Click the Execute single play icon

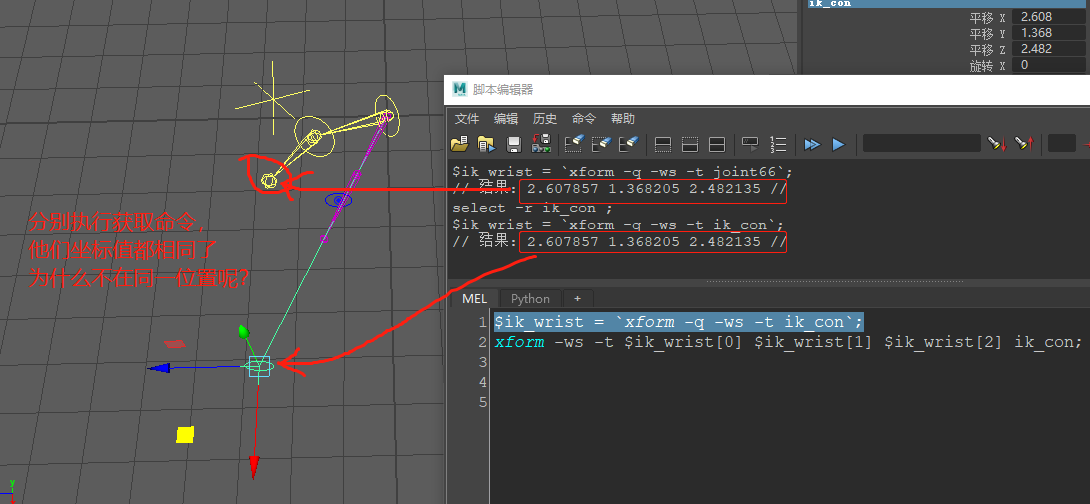click(838, 144)
